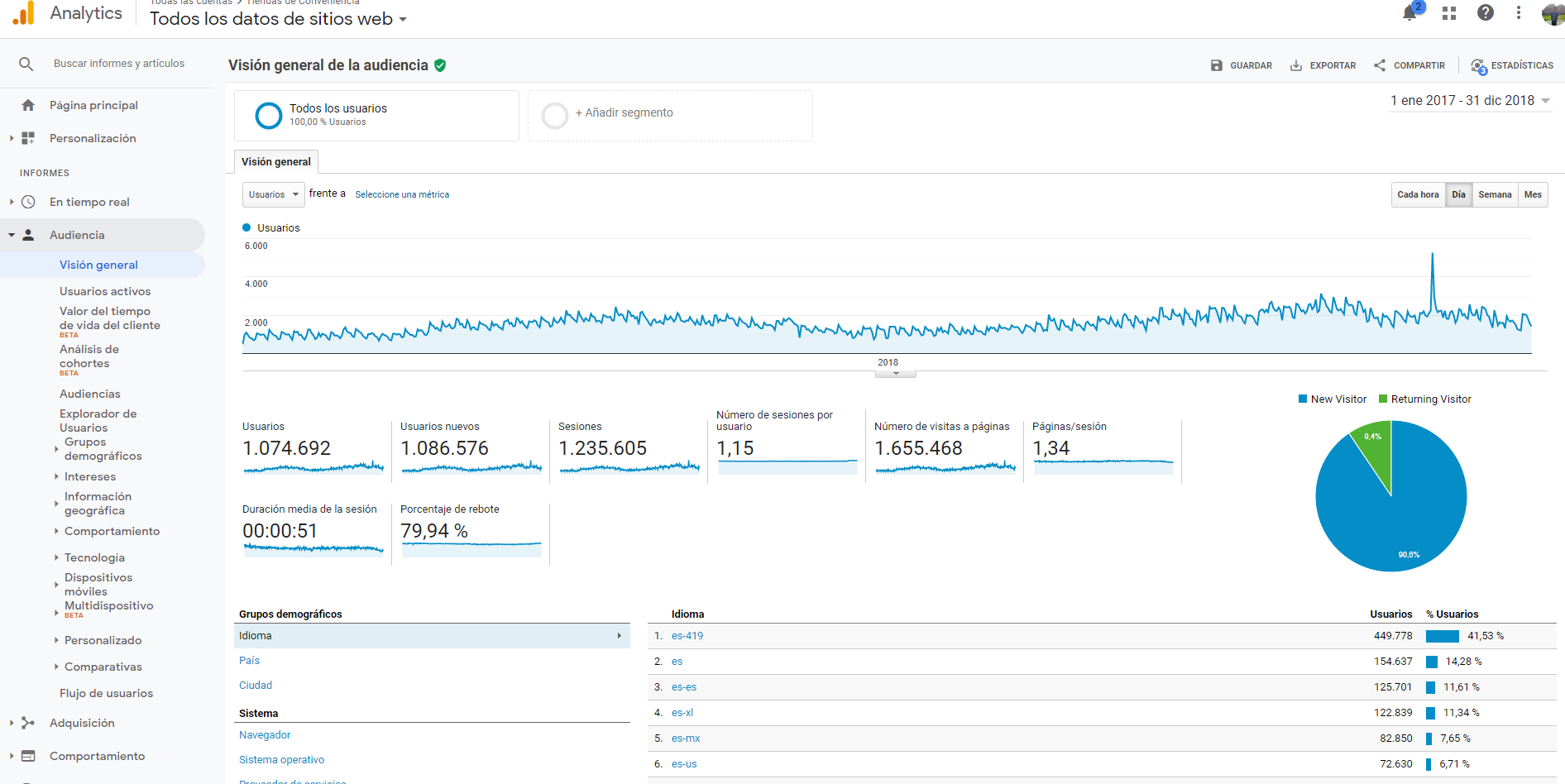Screen dimensions: 1565x784
Task: Click the Compartir share icon
Action: point(1380,65)
